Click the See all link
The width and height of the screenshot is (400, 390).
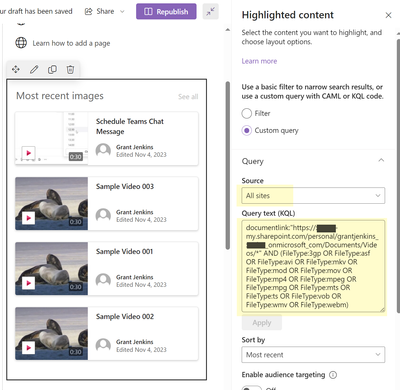188,97
